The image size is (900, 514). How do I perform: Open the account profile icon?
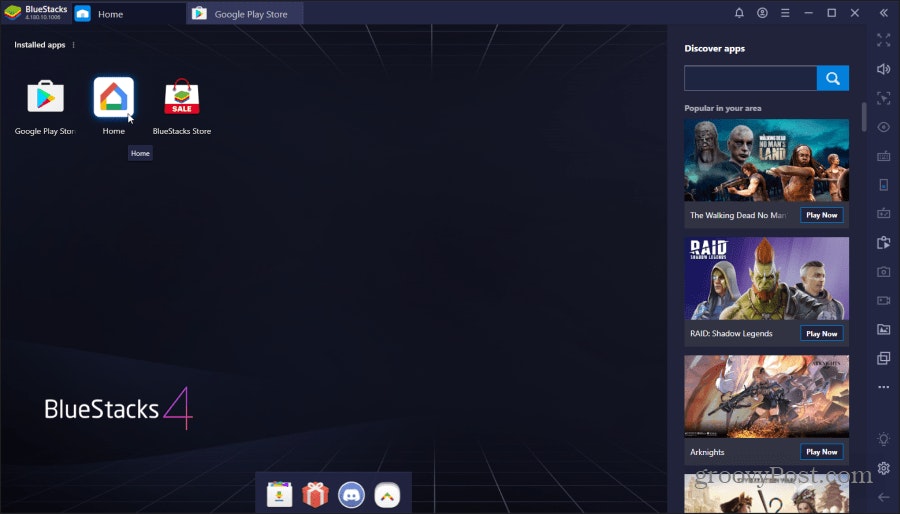(762, 13)
